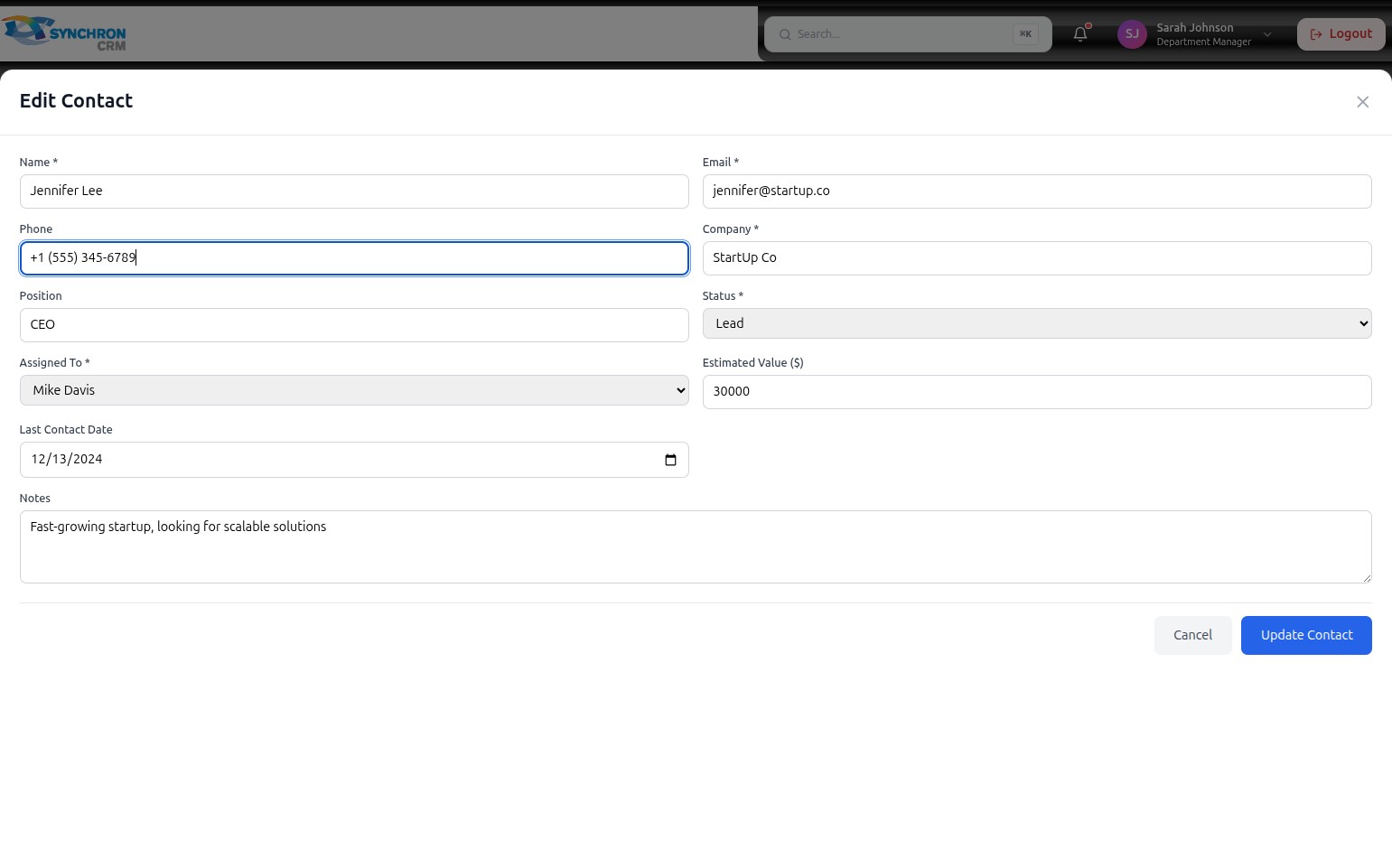Open the Status dropdown showing Lead
This screenshot has width=1392, height=868.
[x=1037, y=323]
